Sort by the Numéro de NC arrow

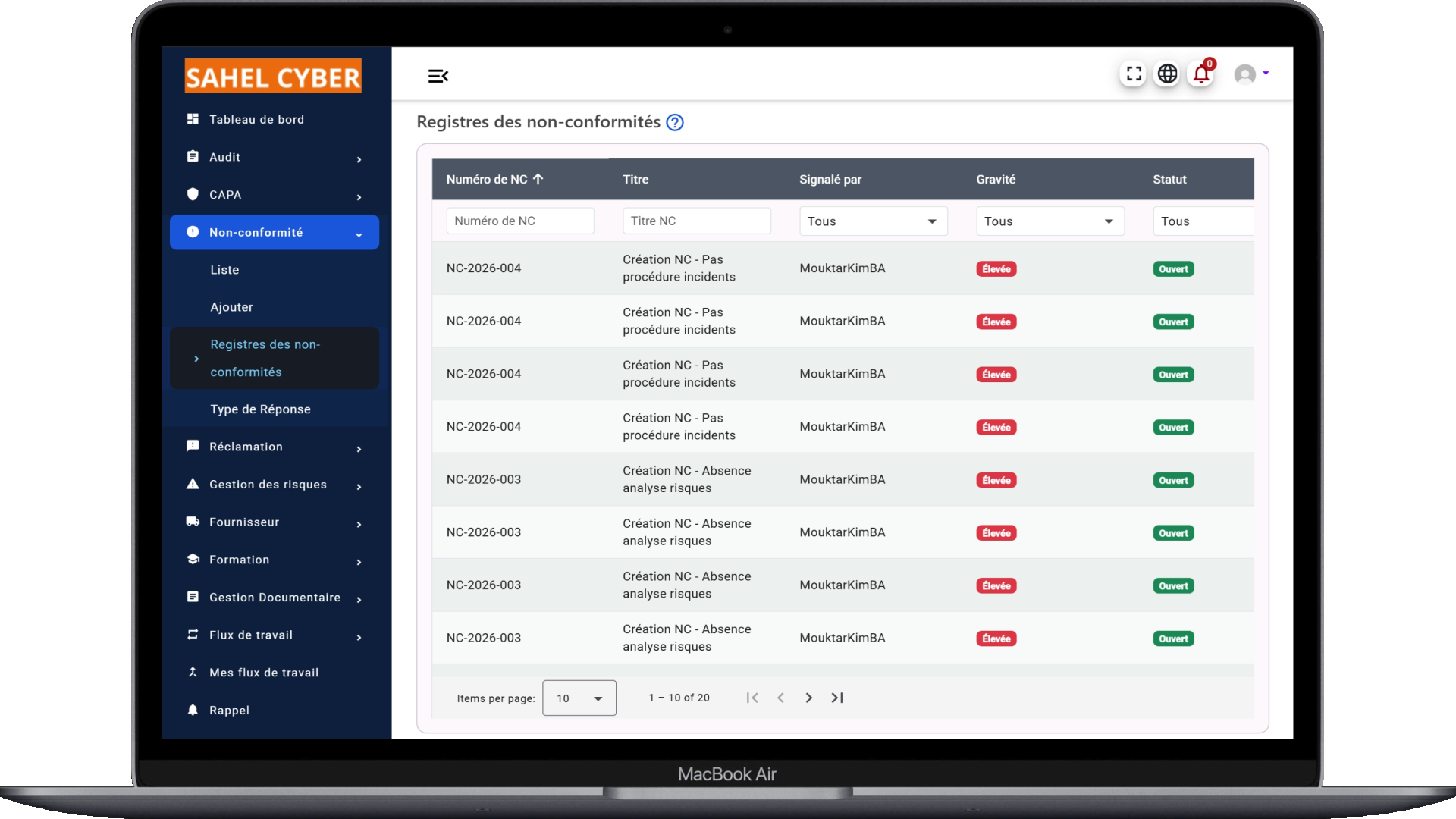(538, 179)
